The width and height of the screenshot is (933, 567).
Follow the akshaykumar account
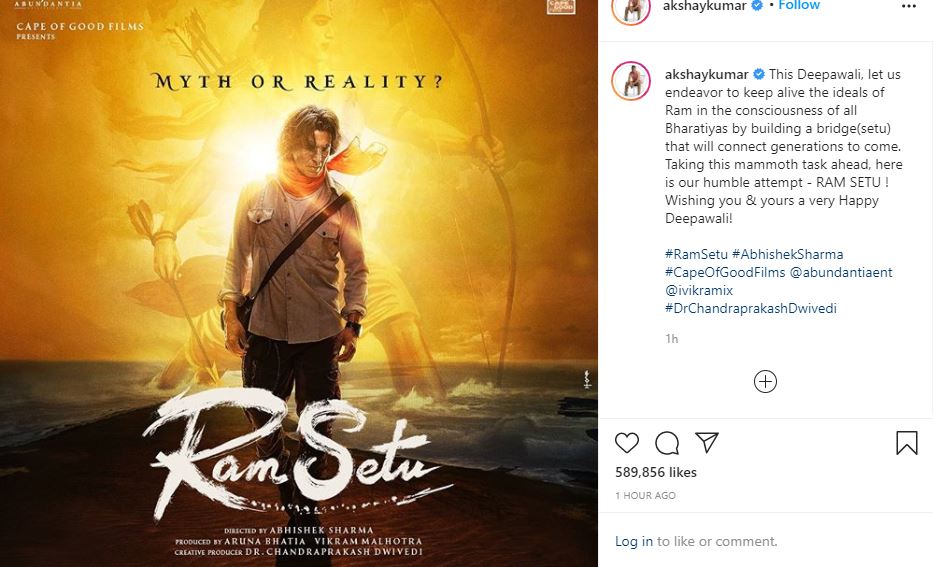tap(799, 5)
